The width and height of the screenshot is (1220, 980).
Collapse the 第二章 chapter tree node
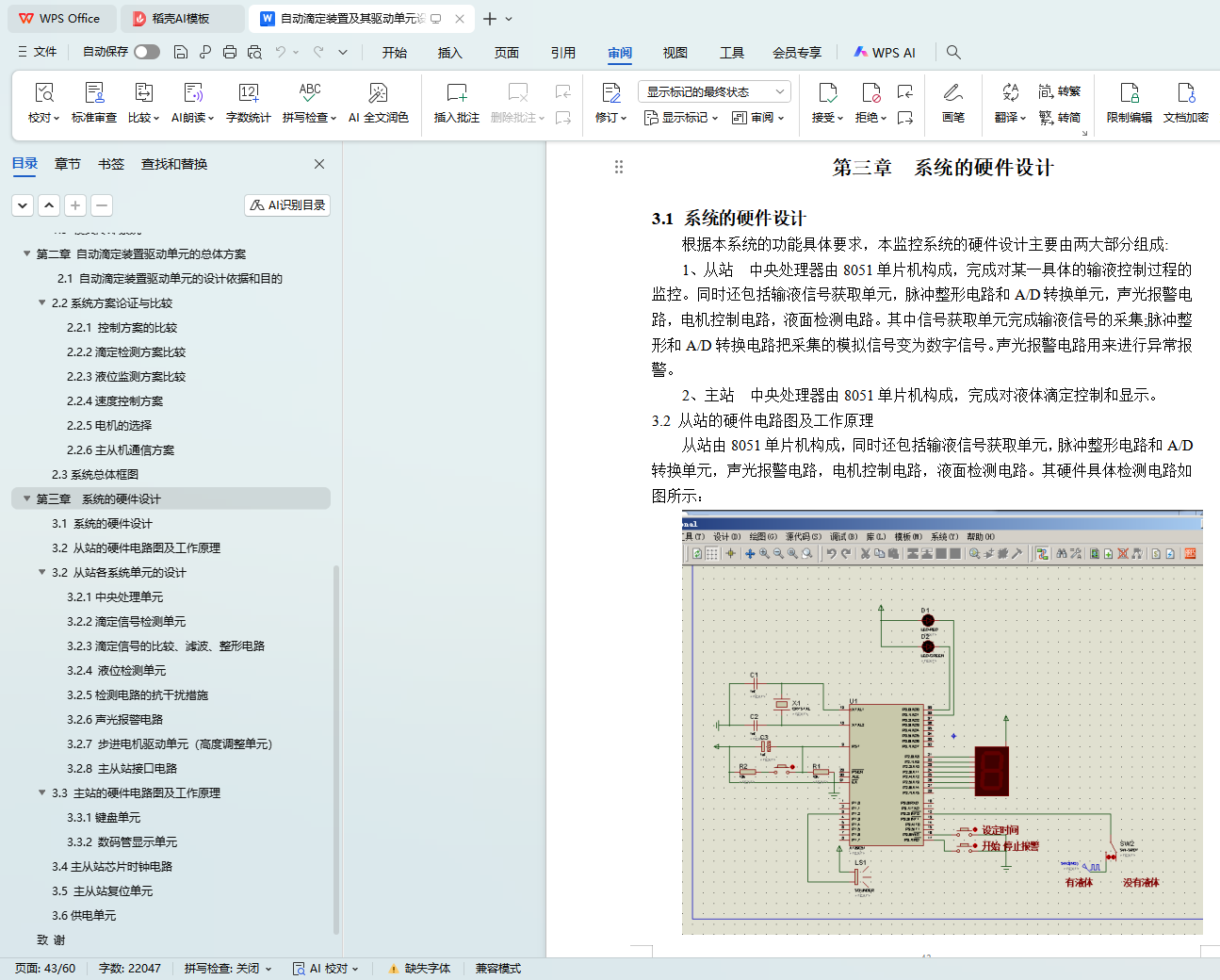26,253
